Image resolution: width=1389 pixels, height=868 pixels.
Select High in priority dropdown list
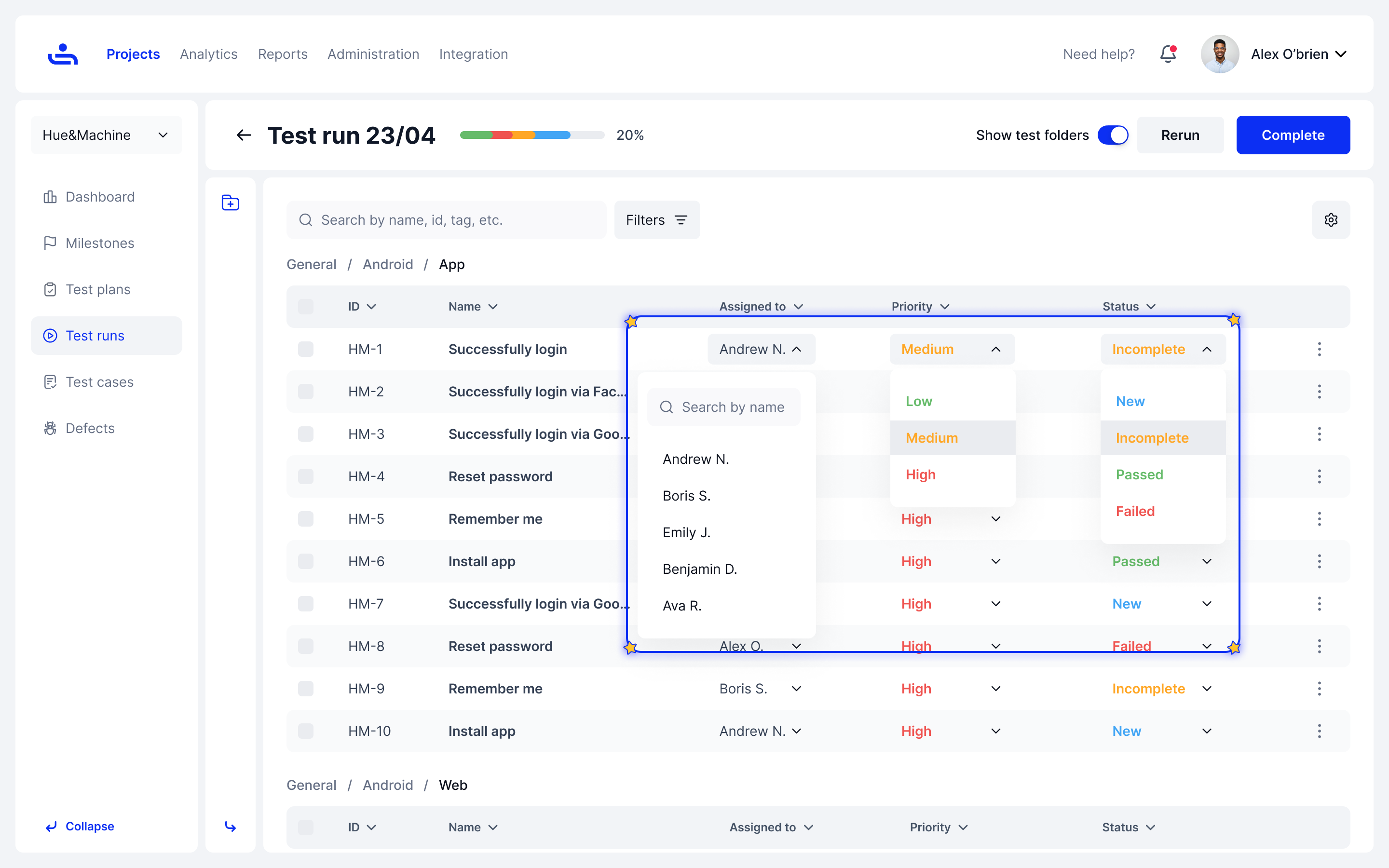(x=921, y=475)
